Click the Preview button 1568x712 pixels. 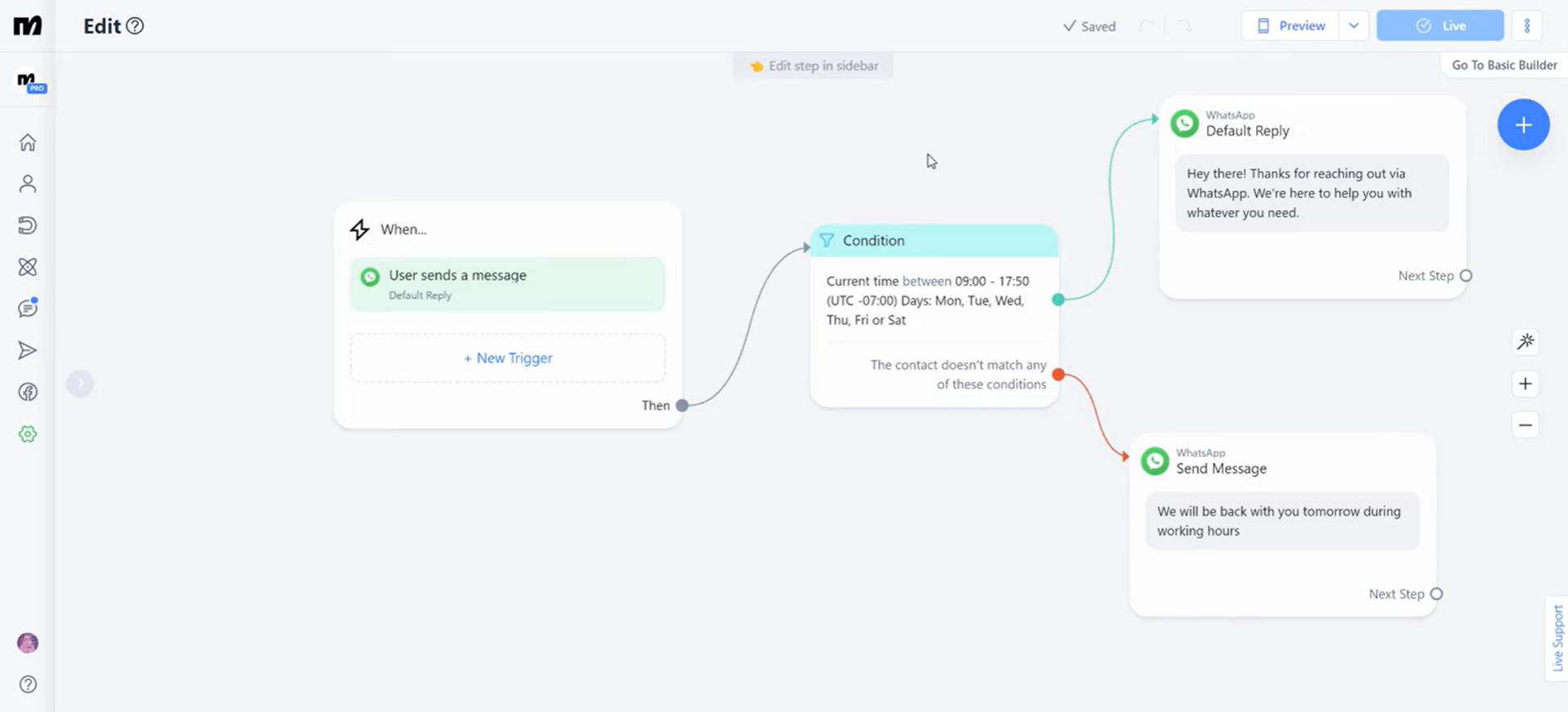1290,26
